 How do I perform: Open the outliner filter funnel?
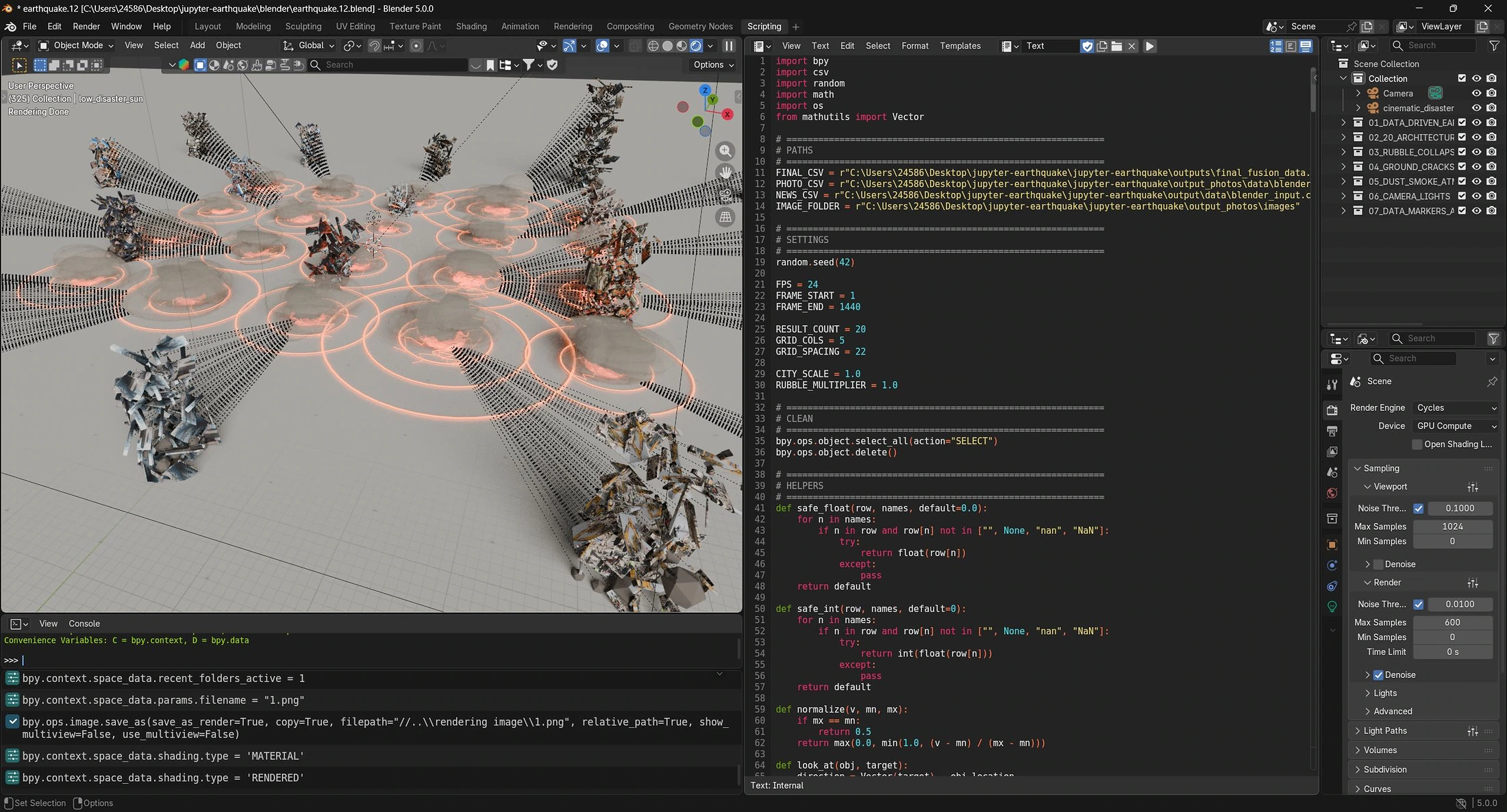[x=1494, y=45]
